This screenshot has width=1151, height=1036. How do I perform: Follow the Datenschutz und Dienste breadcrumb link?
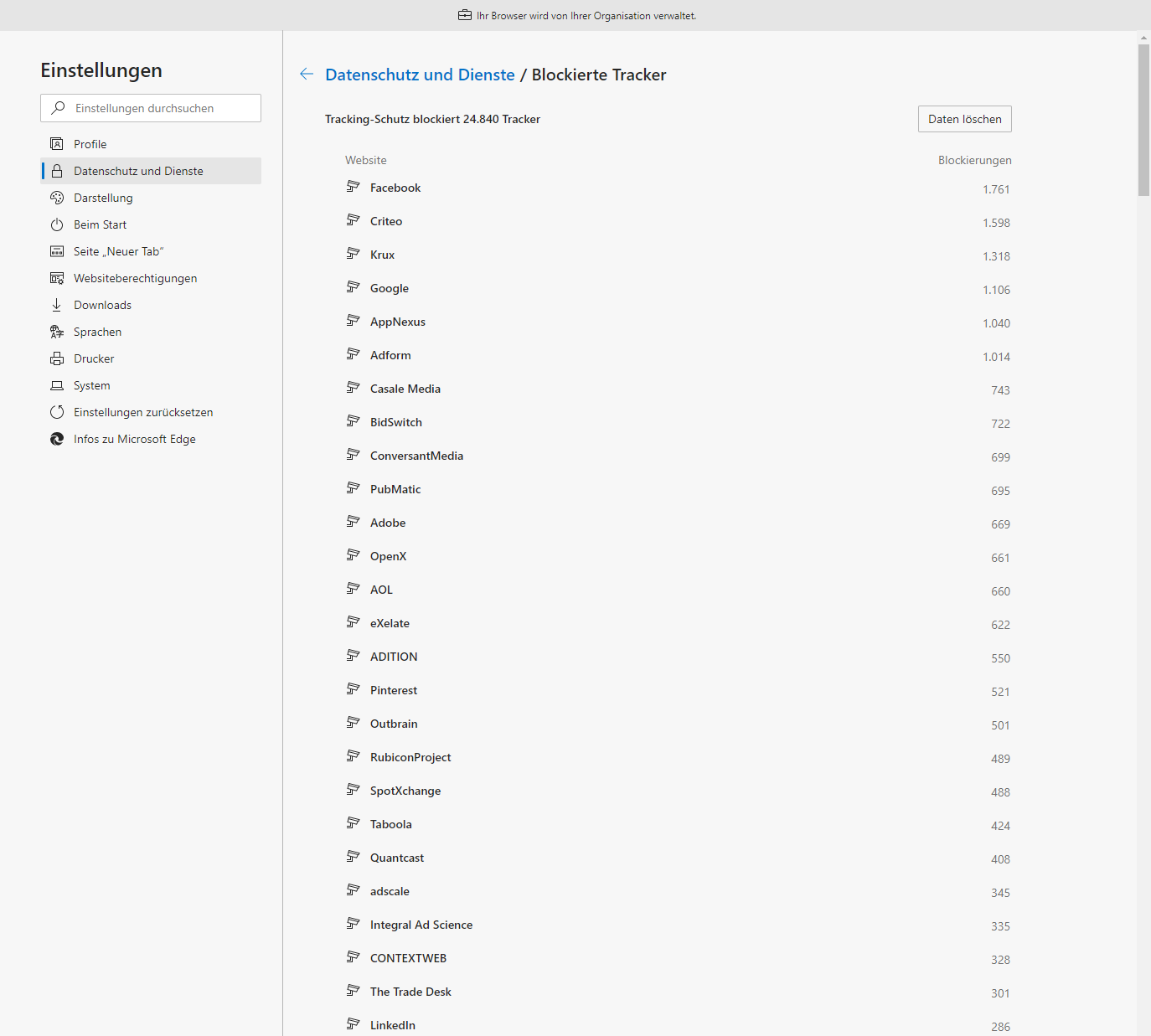pos(420,75)
